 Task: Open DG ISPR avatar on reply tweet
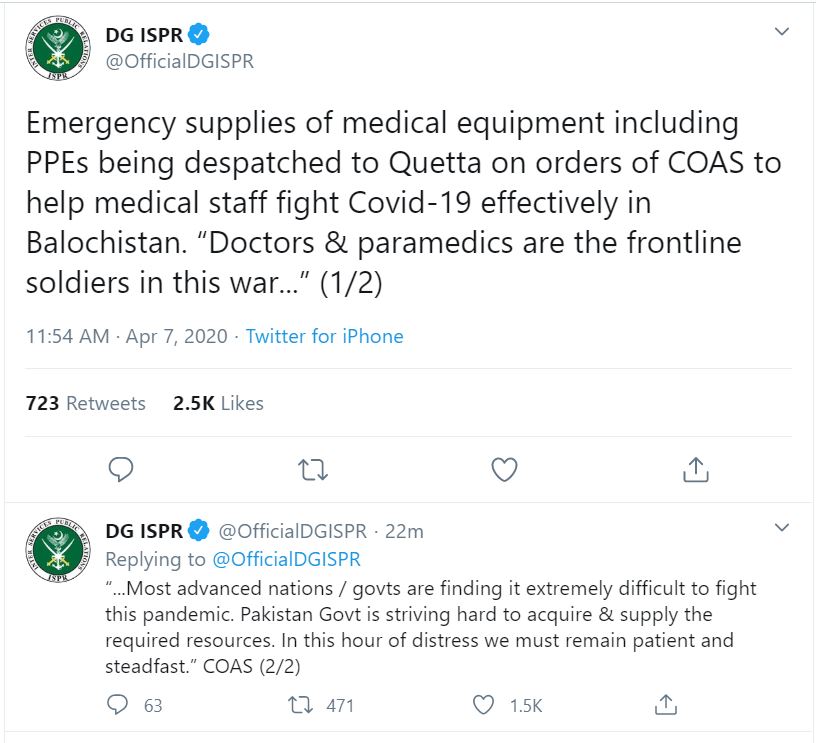[58, 550]
